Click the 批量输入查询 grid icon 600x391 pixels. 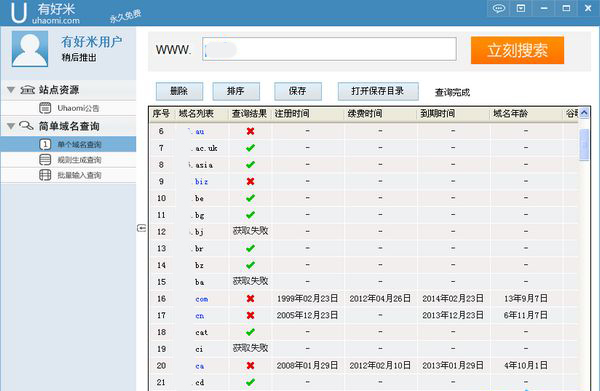point(45,175)
